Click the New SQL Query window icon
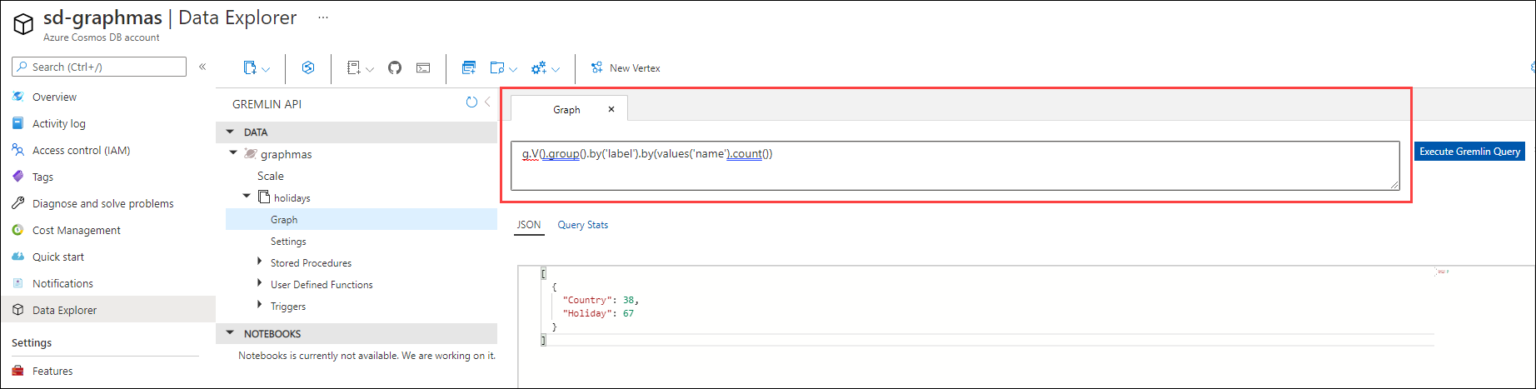This screenshot has width=1536, height=389. [468, 68]
